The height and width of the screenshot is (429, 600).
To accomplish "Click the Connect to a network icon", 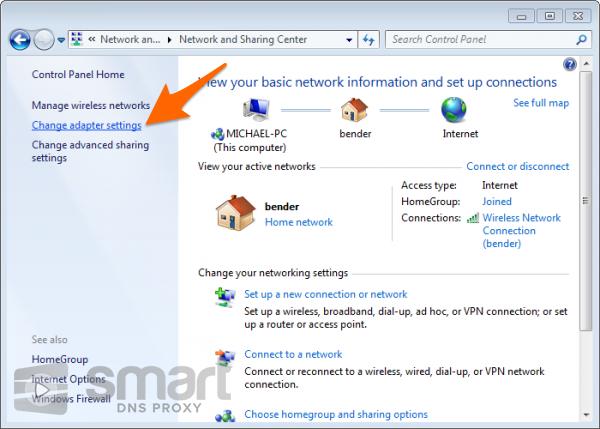I will point(225,357).
